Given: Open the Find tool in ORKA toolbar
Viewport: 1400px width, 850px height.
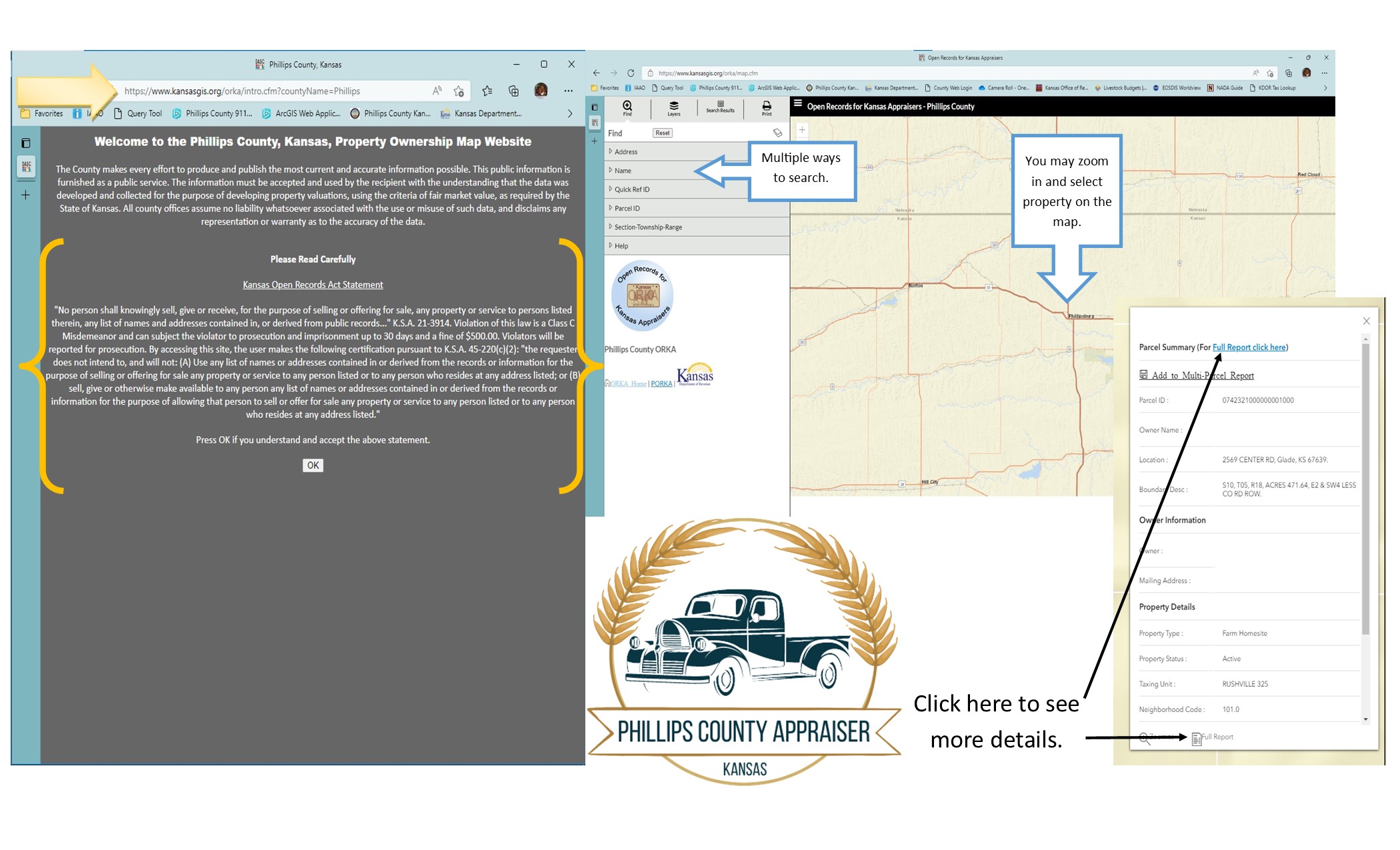Looking at the screenshot, I should [627, 107].
